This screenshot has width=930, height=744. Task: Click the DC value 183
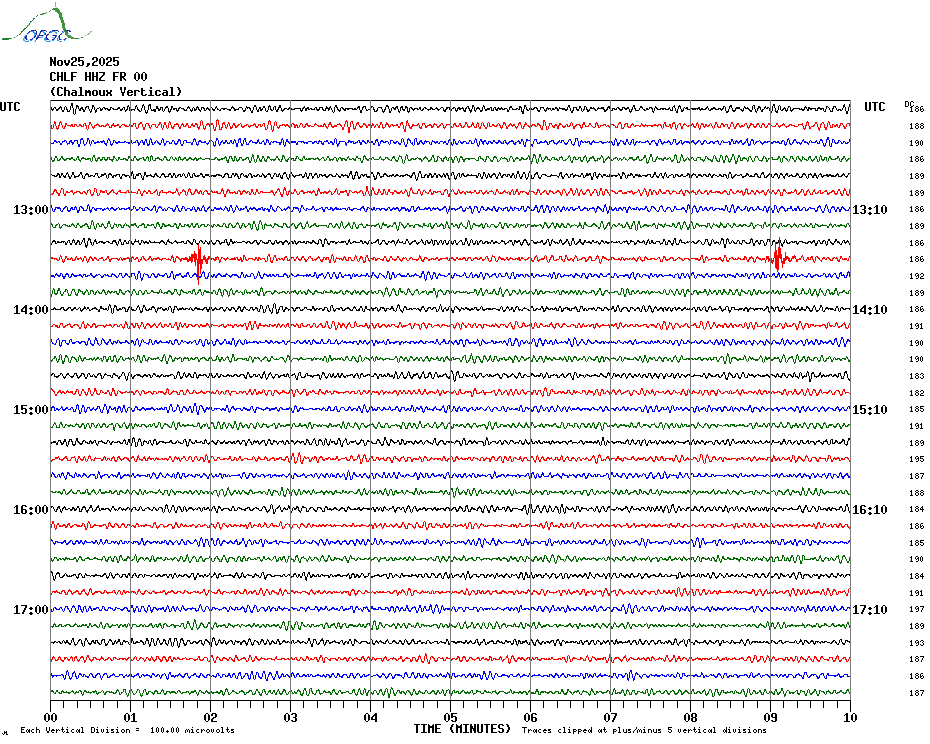click(x=917, y=376)
